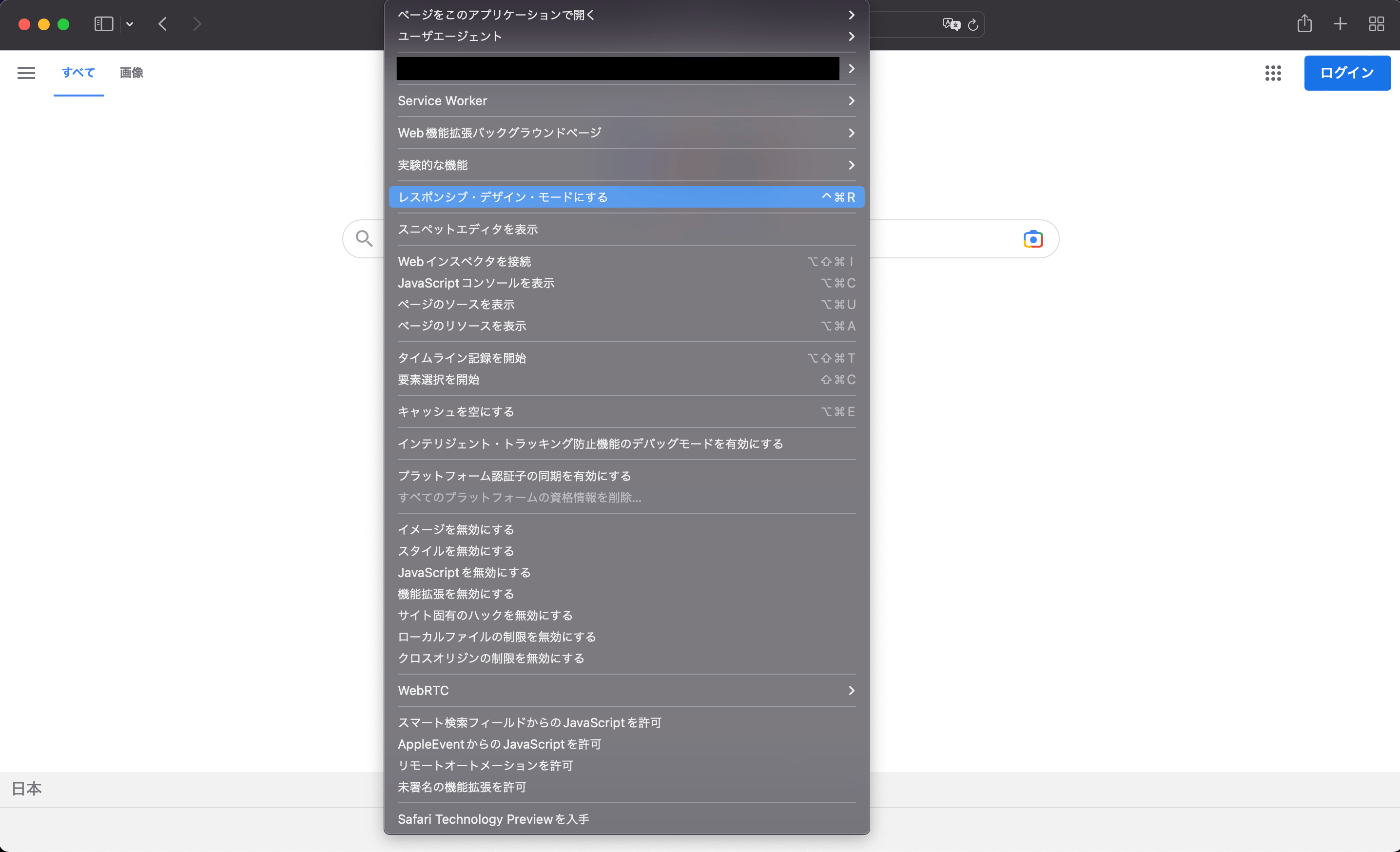Viewport: 1400px width, 852px height.
Task: Allow リモートオートメーションを許可
Action: [627, 765]
